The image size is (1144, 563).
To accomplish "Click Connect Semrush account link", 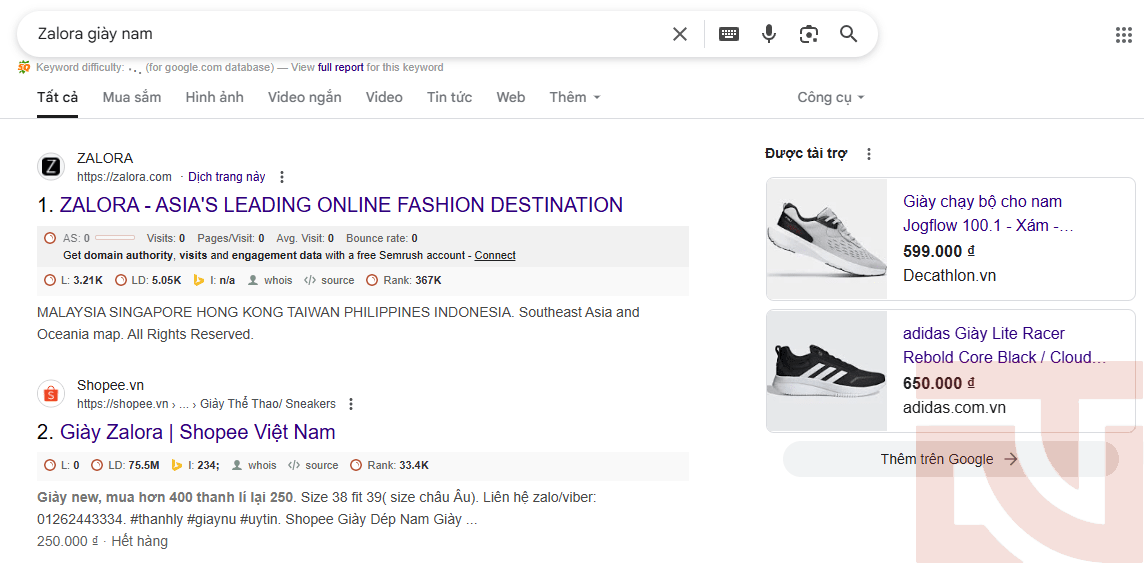I will point(495,255).
